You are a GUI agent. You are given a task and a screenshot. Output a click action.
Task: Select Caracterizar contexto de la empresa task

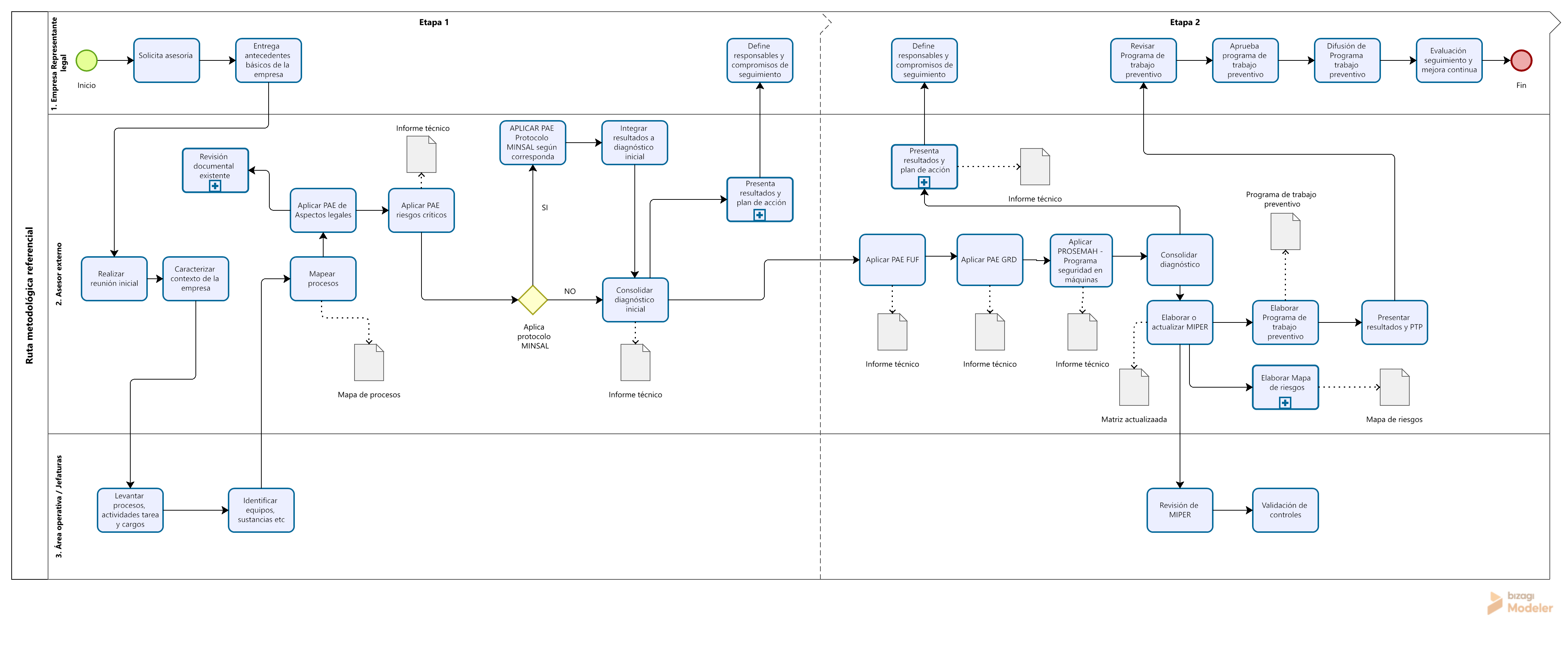[x=195, y=279]
